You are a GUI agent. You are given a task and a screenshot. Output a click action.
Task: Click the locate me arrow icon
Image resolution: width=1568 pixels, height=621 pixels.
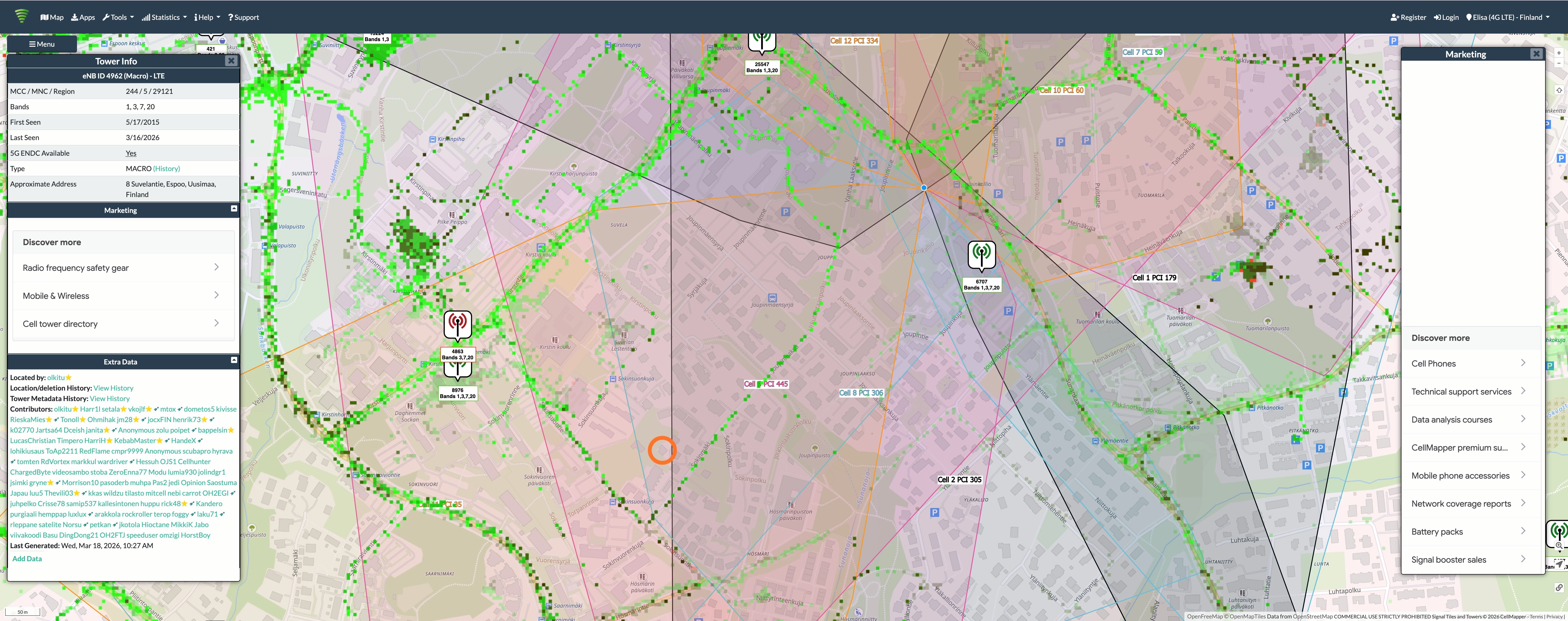click(x=1559, y=564)
